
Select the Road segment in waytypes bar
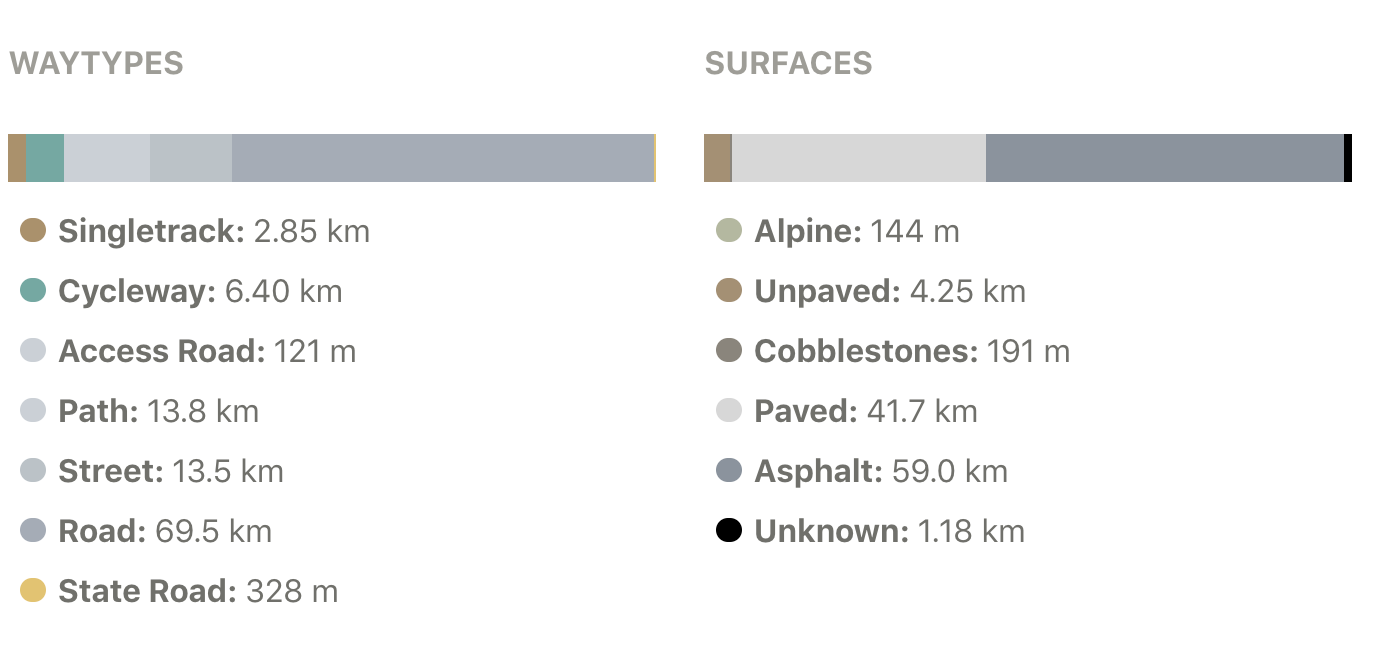(443, 158)
